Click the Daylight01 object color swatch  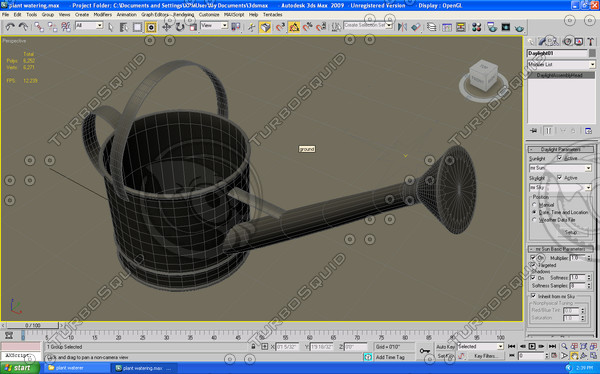(592, 53)
